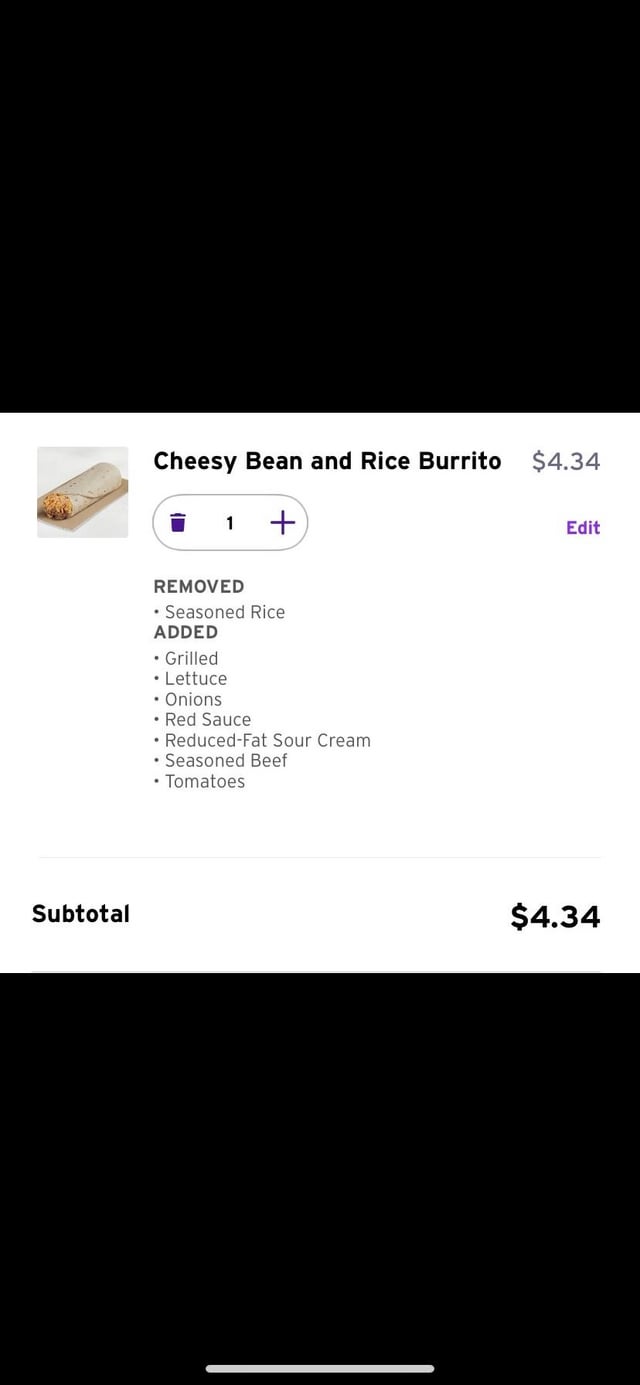Tap the Subtotal label

(81, 913)
